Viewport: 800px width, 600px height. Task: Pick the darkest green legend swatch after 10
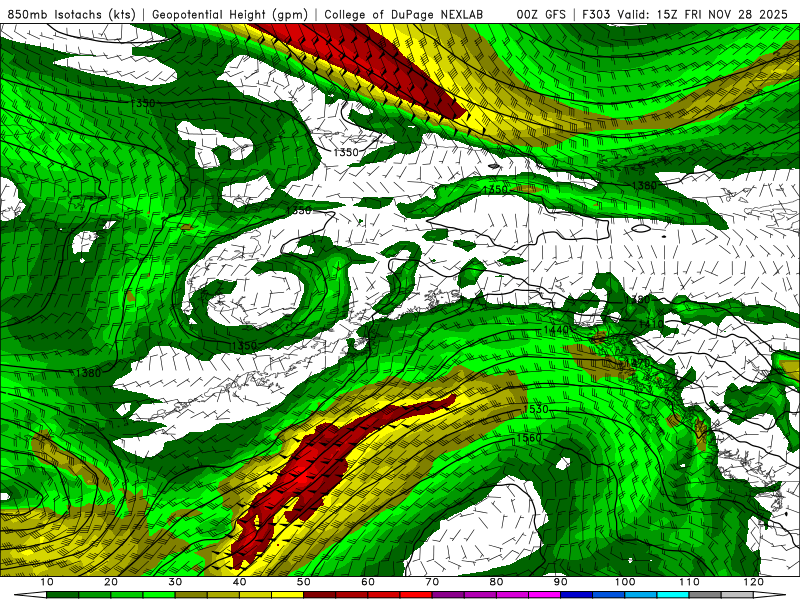(x=62, y=596)
